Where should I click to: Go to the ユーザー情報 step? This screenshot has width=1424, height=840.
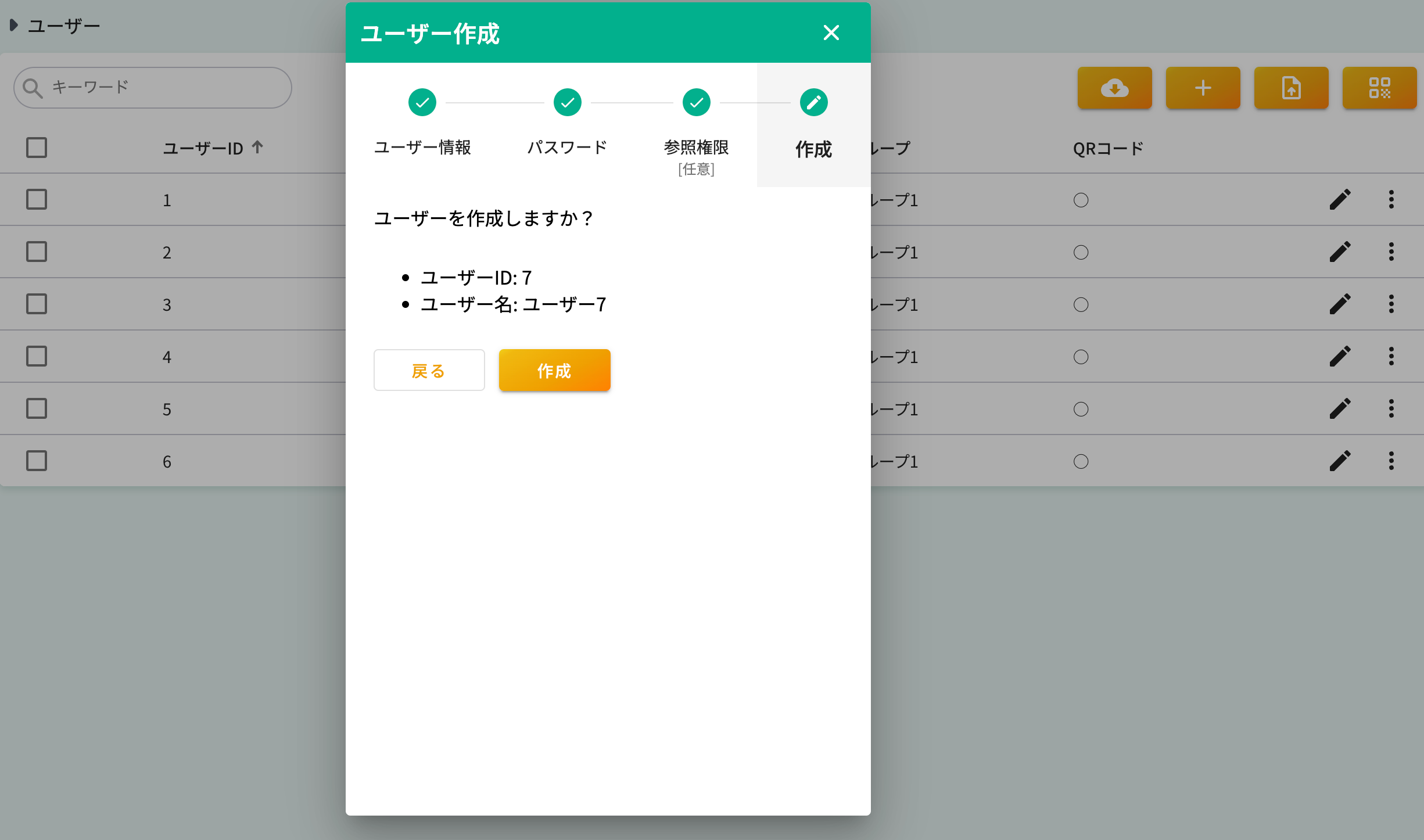(x=422, y=102)
